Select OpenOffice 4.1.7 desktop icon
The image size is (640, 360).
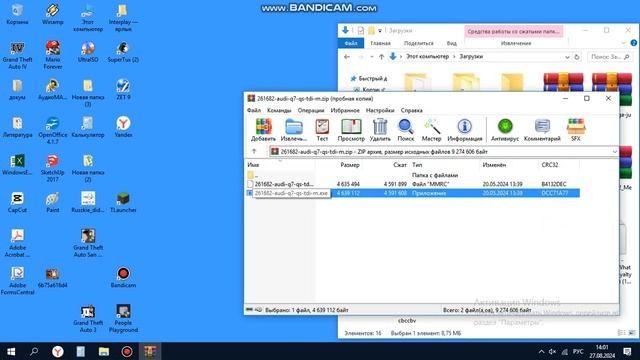click(53, 131)
